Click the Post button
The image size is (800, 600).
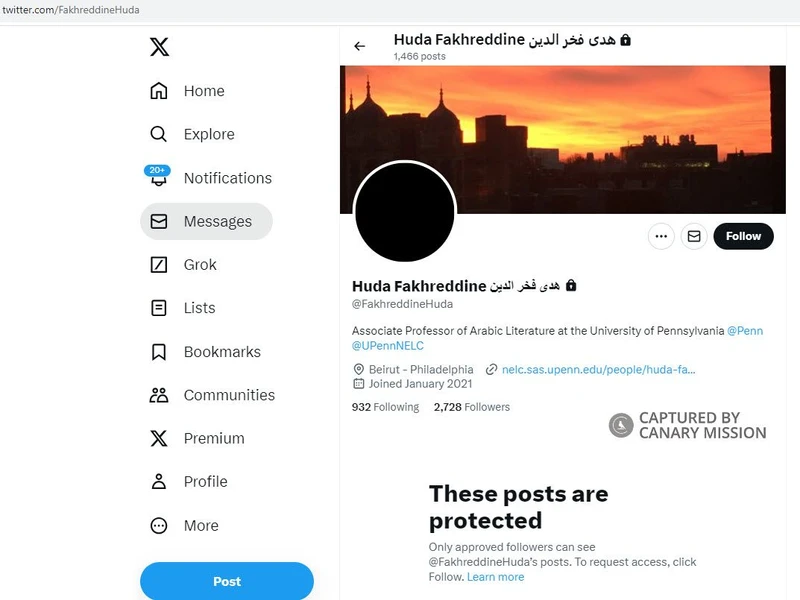[227, 581]
